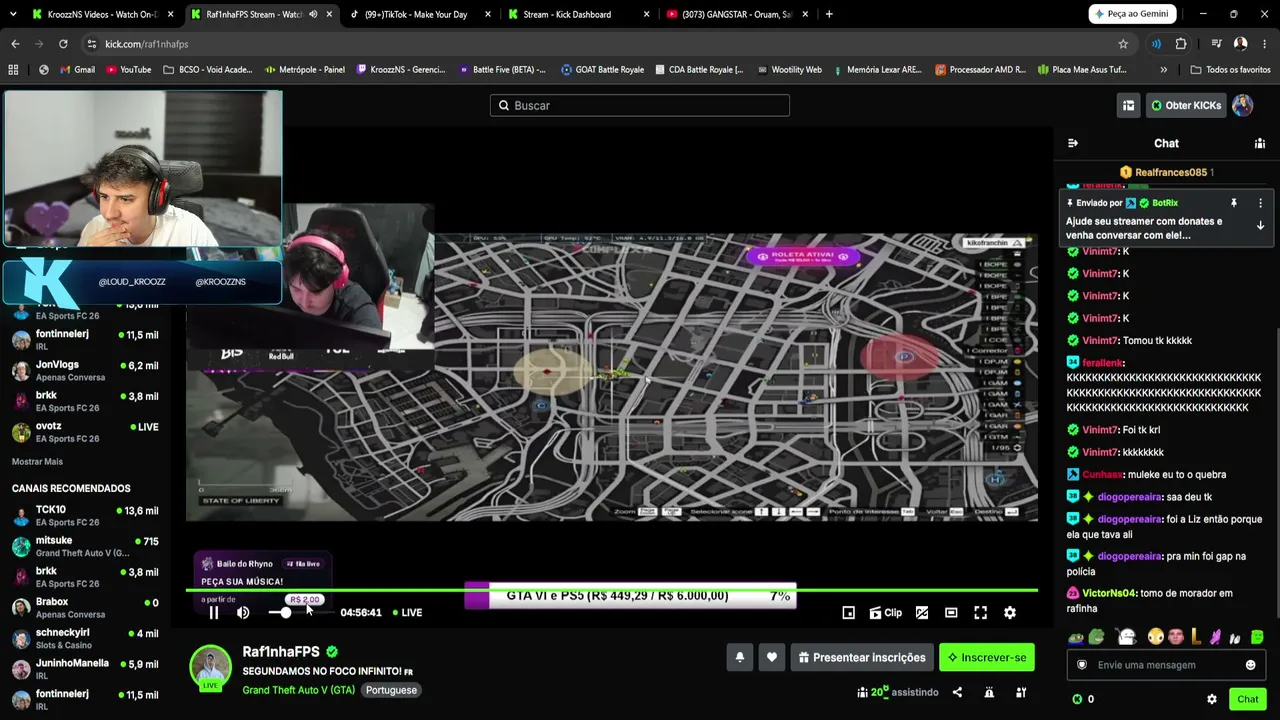
Task: Collapse the chat panel
Action: (1073, 143)
